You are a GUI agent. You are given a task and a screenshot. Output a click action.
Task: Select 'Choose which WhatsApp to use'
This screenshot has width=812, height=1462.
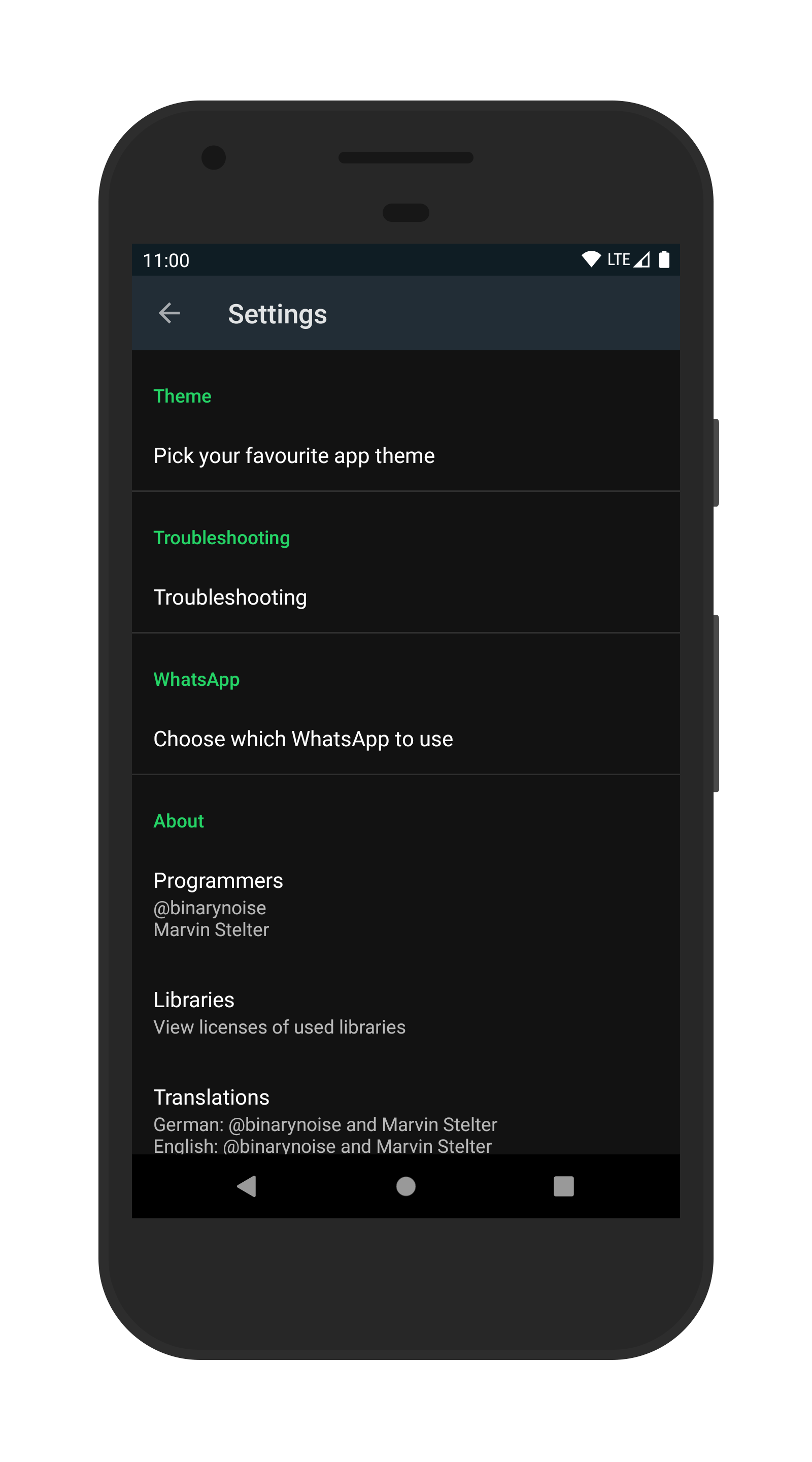[x=405, y=739]
